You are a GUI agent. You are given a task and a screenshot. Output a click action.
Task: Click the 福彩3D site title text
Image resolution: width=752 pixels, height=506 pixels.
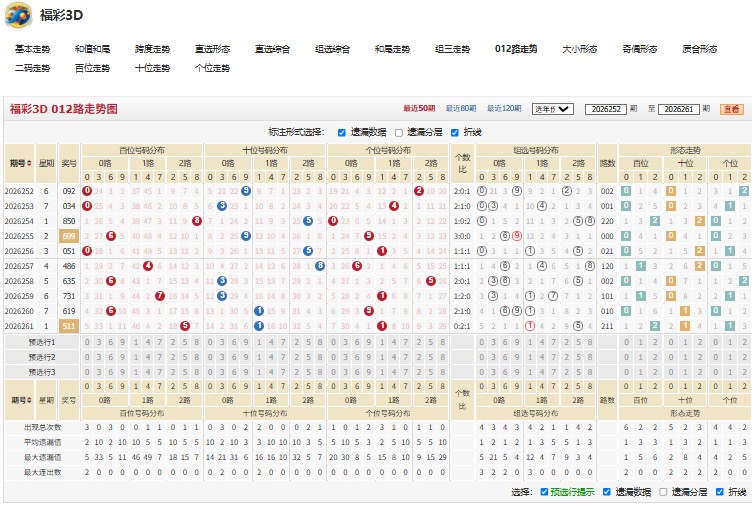click(x=61, y=15)
